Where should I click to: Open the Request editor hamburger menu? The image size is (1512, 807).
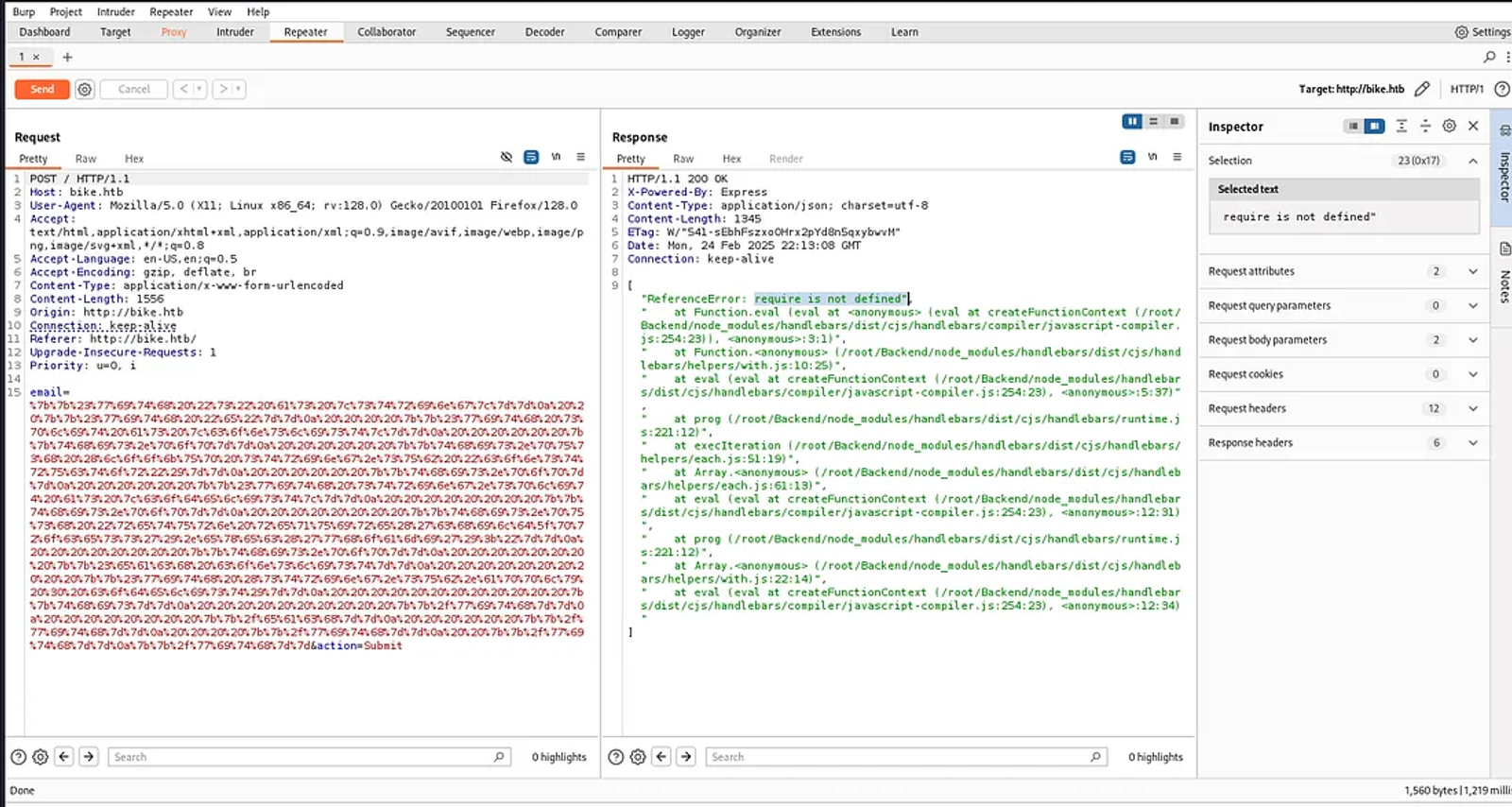[x=580, y=157]
